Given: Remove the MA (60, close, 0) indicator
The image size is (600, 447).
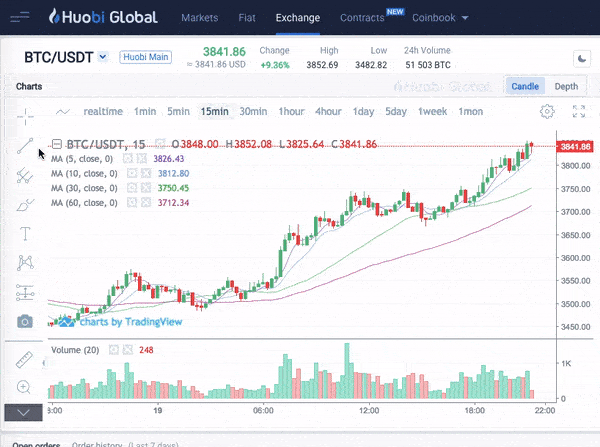Looking at the screenshot, I should click(146, 202).
